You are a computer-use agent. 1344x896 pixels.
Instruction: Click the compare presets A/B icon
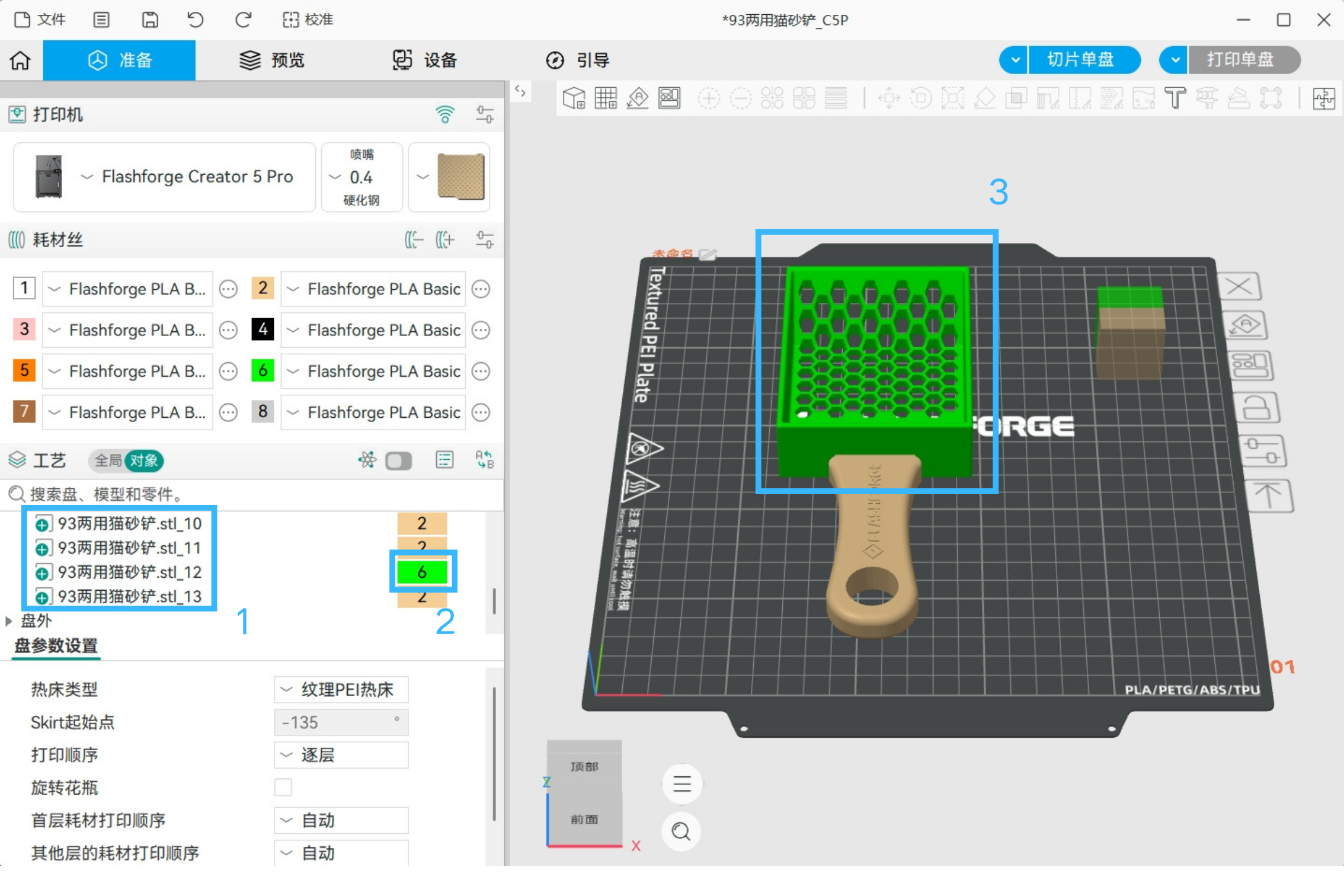point(484,460)
